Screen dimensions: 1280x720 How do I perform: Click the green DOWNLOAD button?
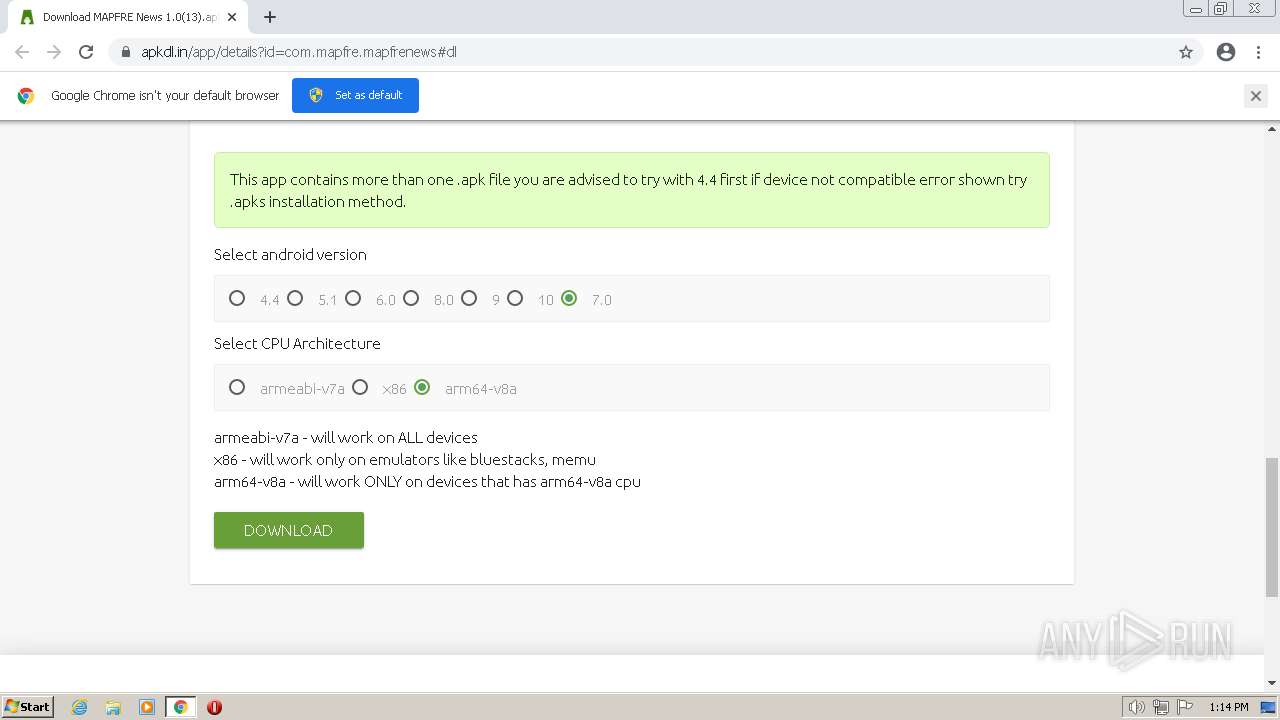click(289, 530)
